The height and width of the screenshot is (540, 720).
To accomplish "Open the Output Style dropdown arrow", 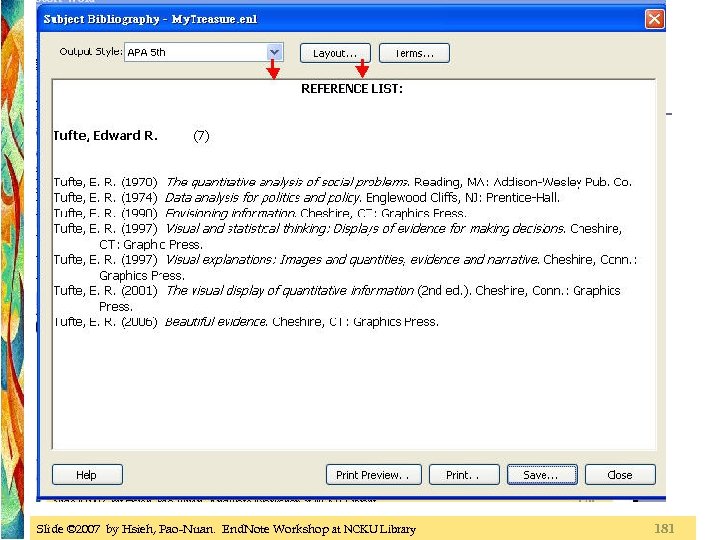I will click(275, 52).
